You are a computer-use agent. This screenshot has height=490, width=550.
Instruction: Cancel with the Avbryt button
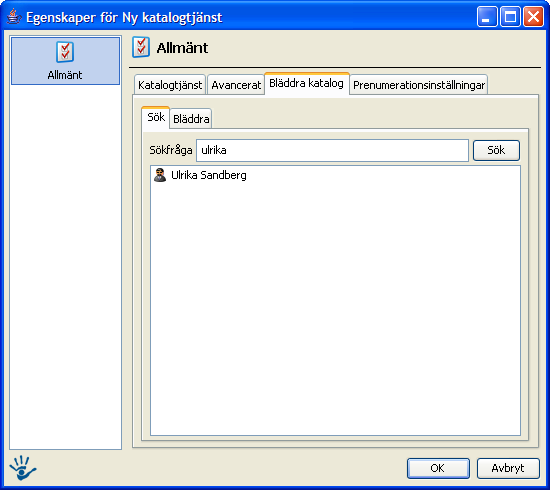point(508,468)
